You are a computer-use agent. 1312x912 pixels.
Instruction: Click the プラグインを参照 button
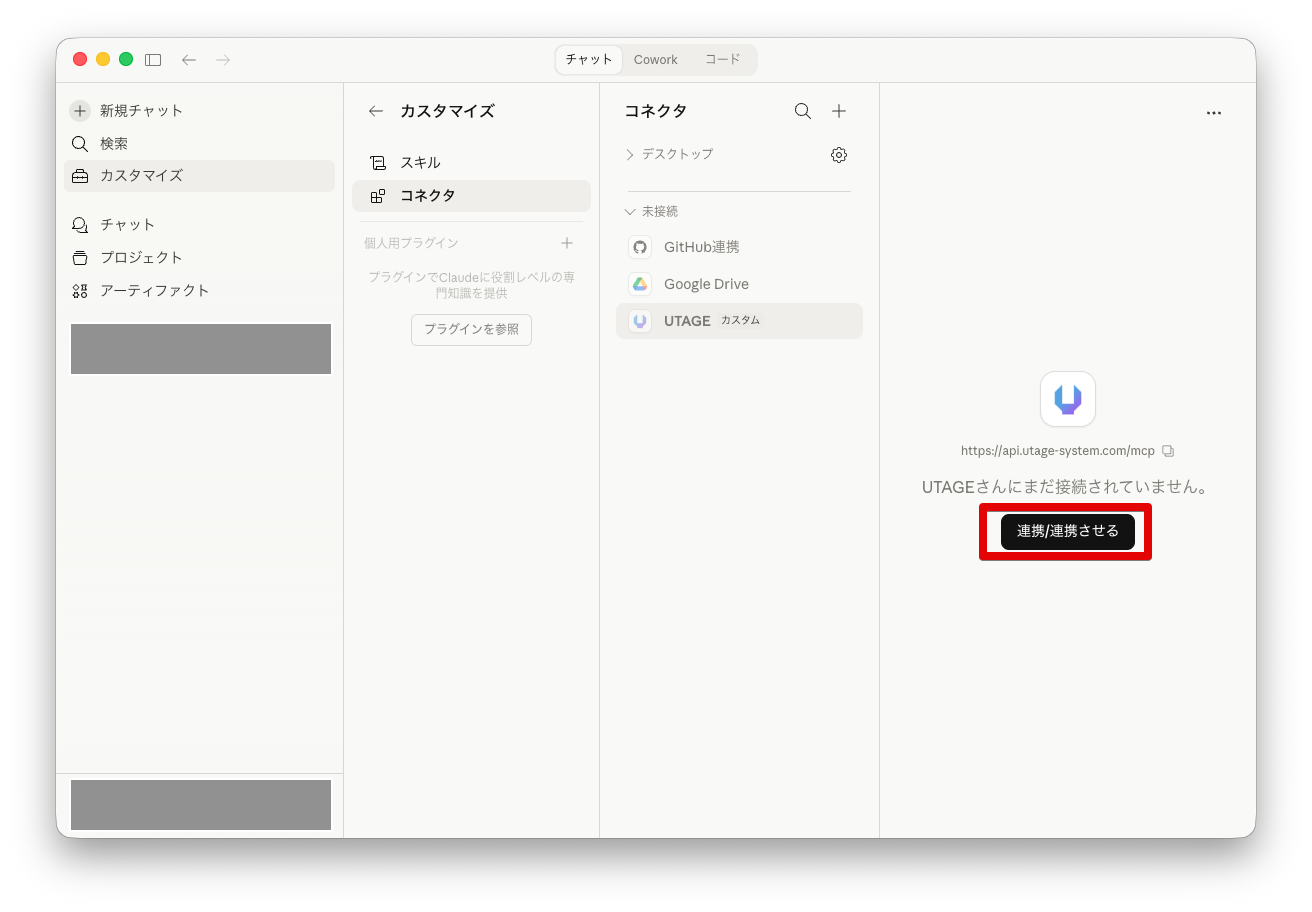tap(471, 329)
